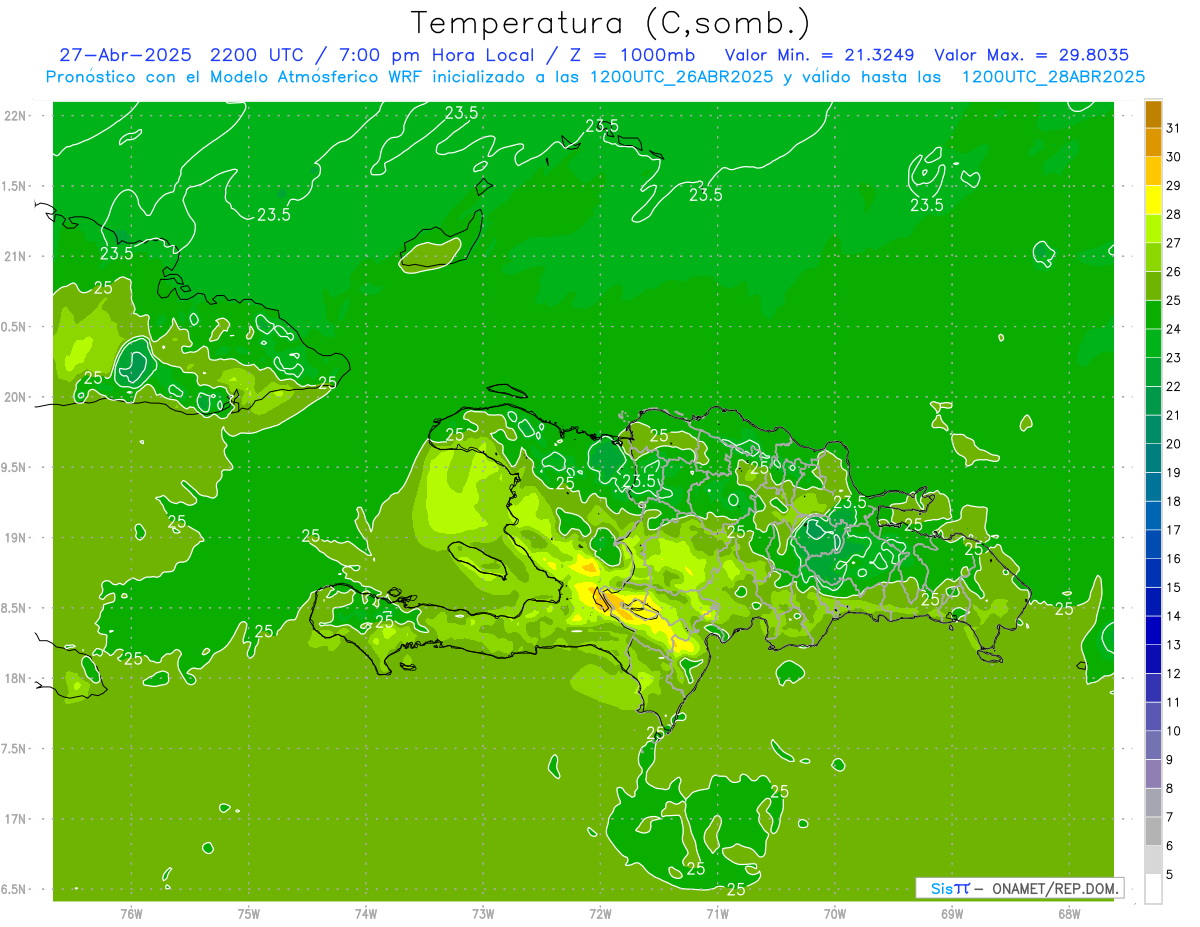The width and height of the screenshot is (1200, 927).
Task: Click the blue band between 12 and 13
Action: (x=1153, y=659)
